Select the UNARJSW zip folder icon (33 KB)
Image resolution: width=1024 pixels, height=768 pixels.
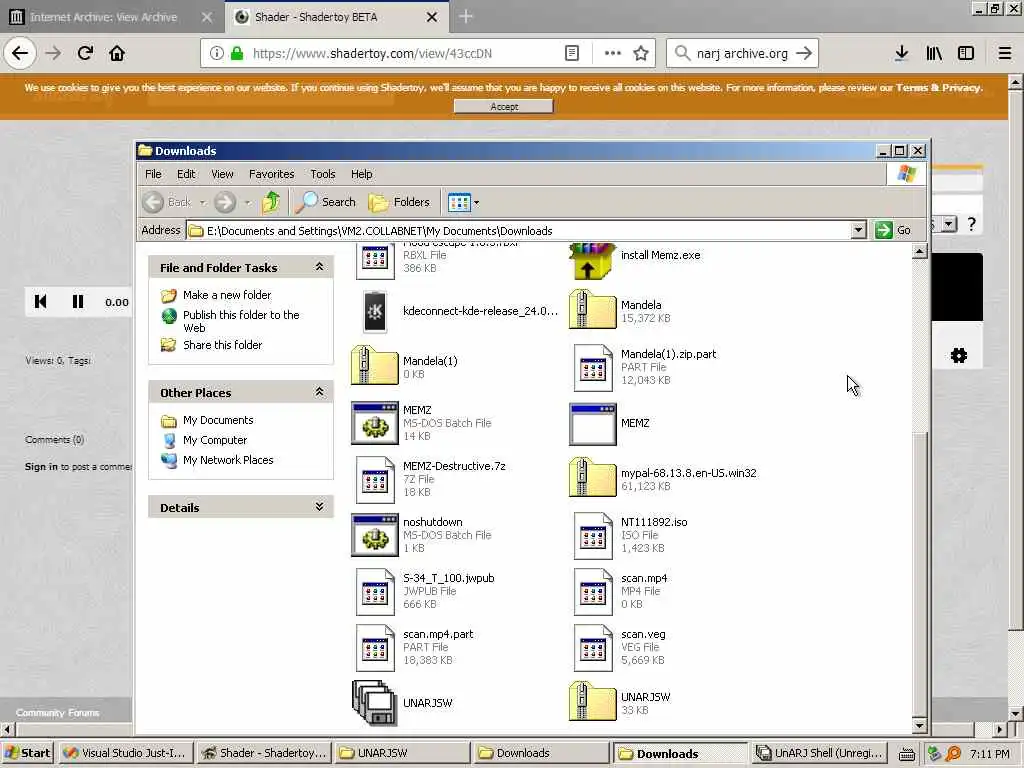tap(592, 701)
